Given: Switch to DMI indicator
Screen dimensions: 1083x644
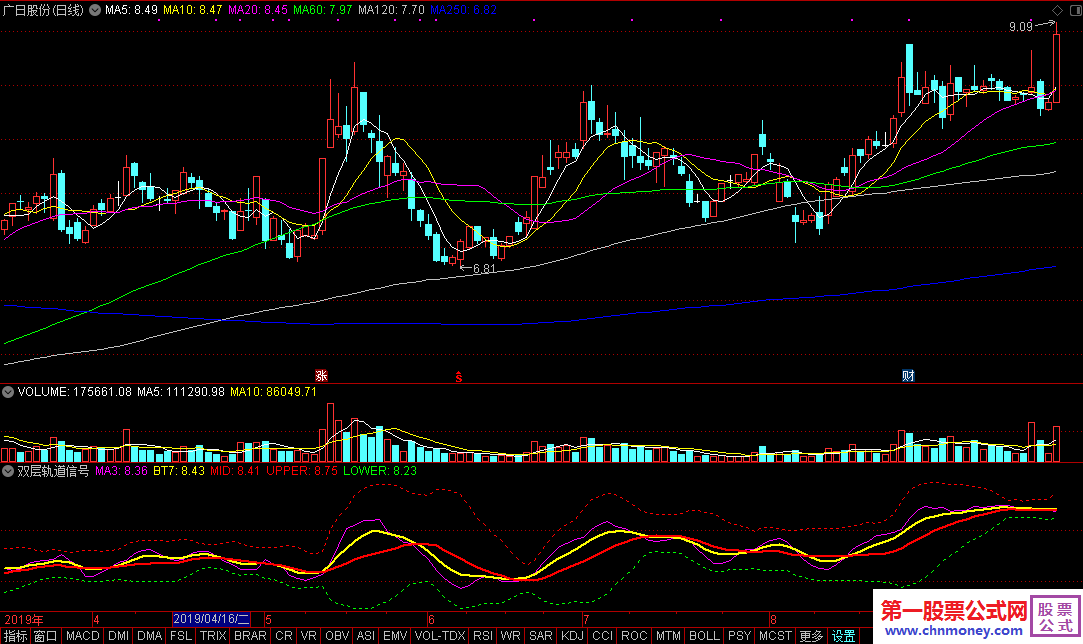Looking at the screenshot, I should pyautogui.click(x=119, y=636).
